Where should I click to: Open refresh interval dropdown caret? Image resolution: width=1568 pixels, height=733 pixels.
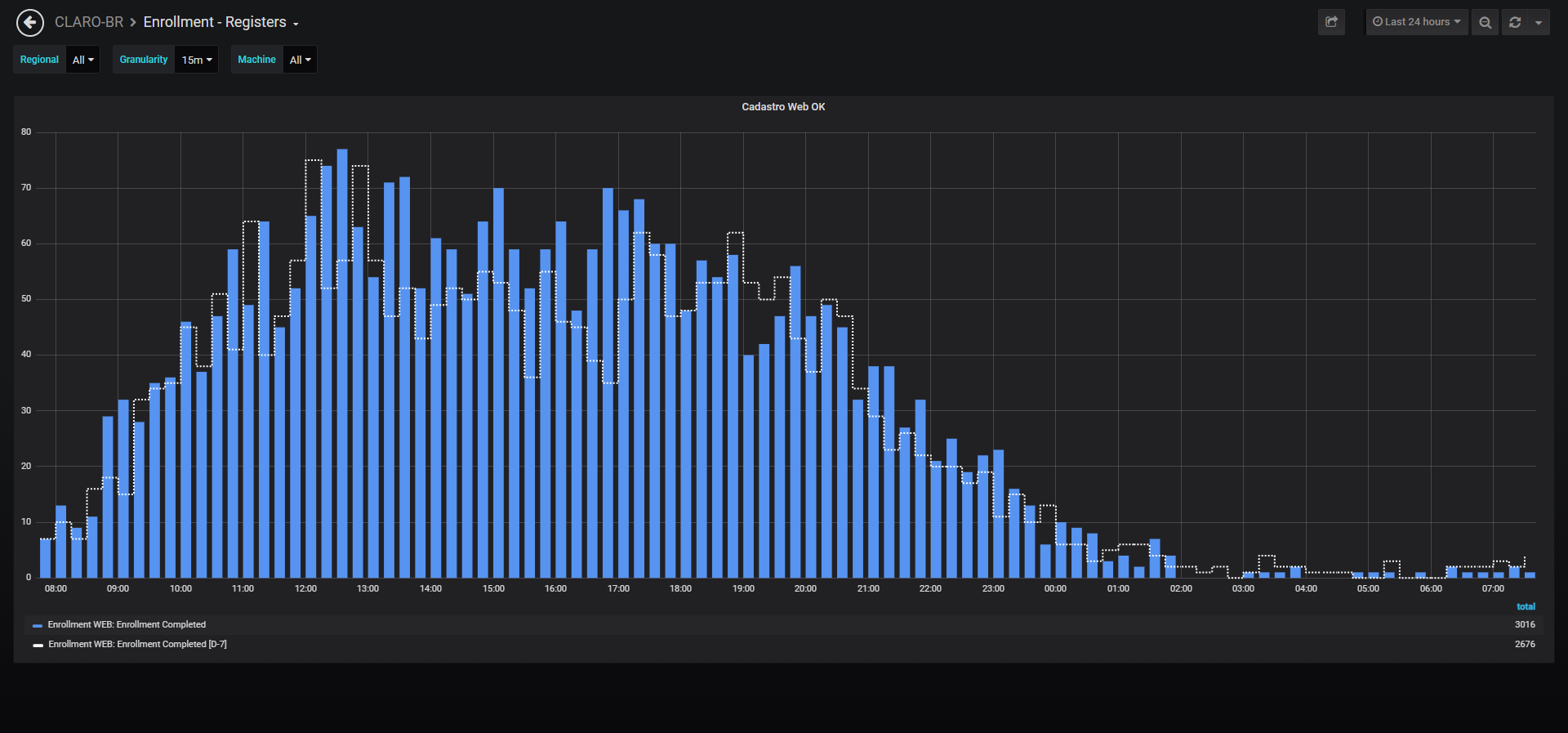click(x=1539, y=22)
